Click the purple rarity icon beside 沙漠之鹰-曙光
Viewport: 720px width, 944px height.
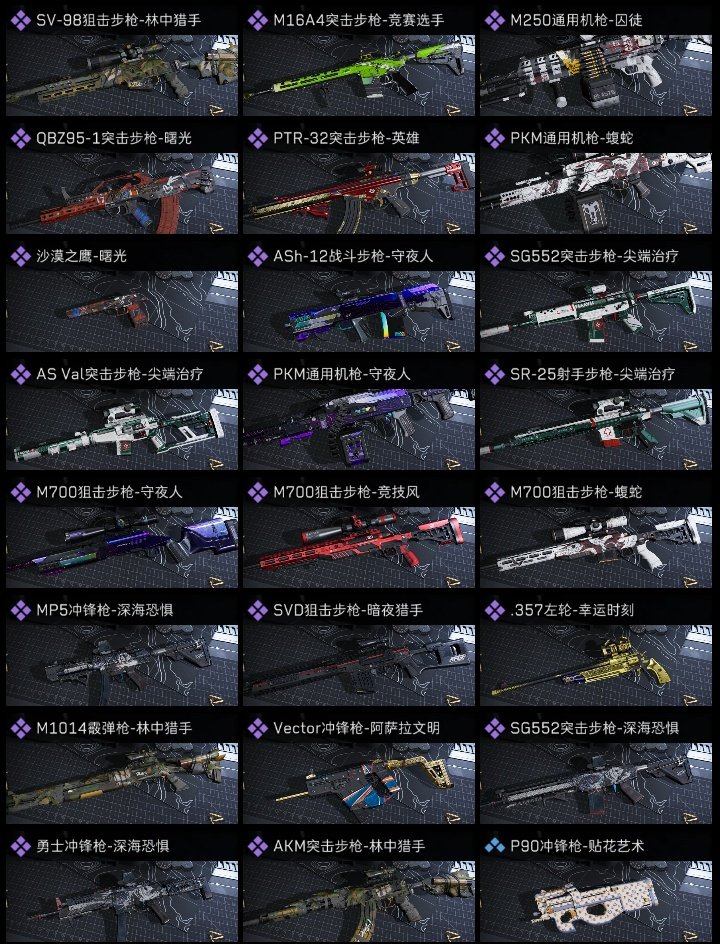20,256
